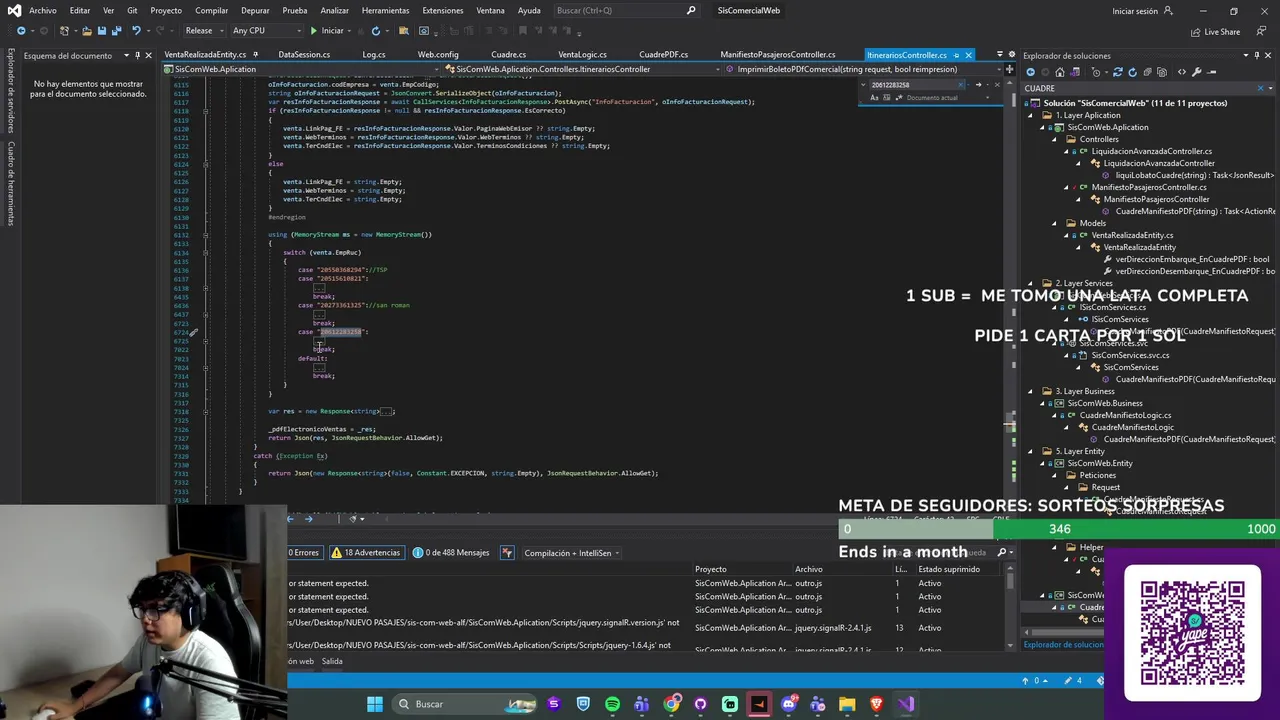The image size is (1280, 720).
Task: Switch to the Salida bottom tab
Action: coord(332,661)
